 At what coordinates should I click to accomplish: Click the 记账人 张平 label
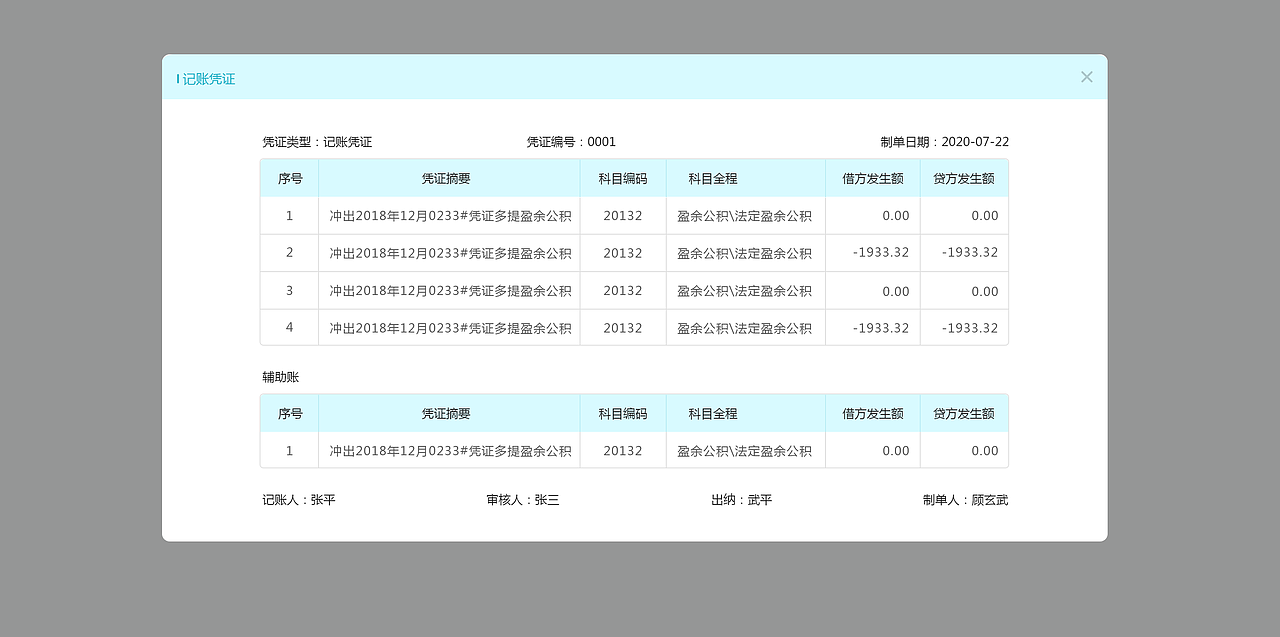coord(298,499)
